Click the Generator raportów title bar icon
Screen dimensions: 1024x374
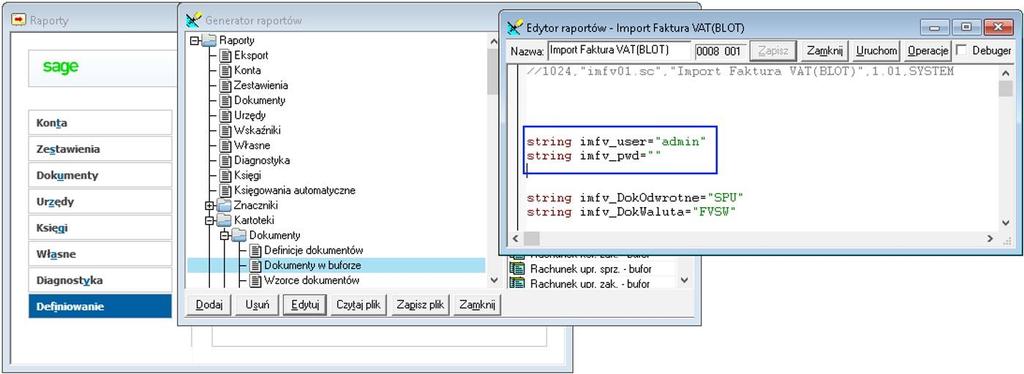pos(193,20)
